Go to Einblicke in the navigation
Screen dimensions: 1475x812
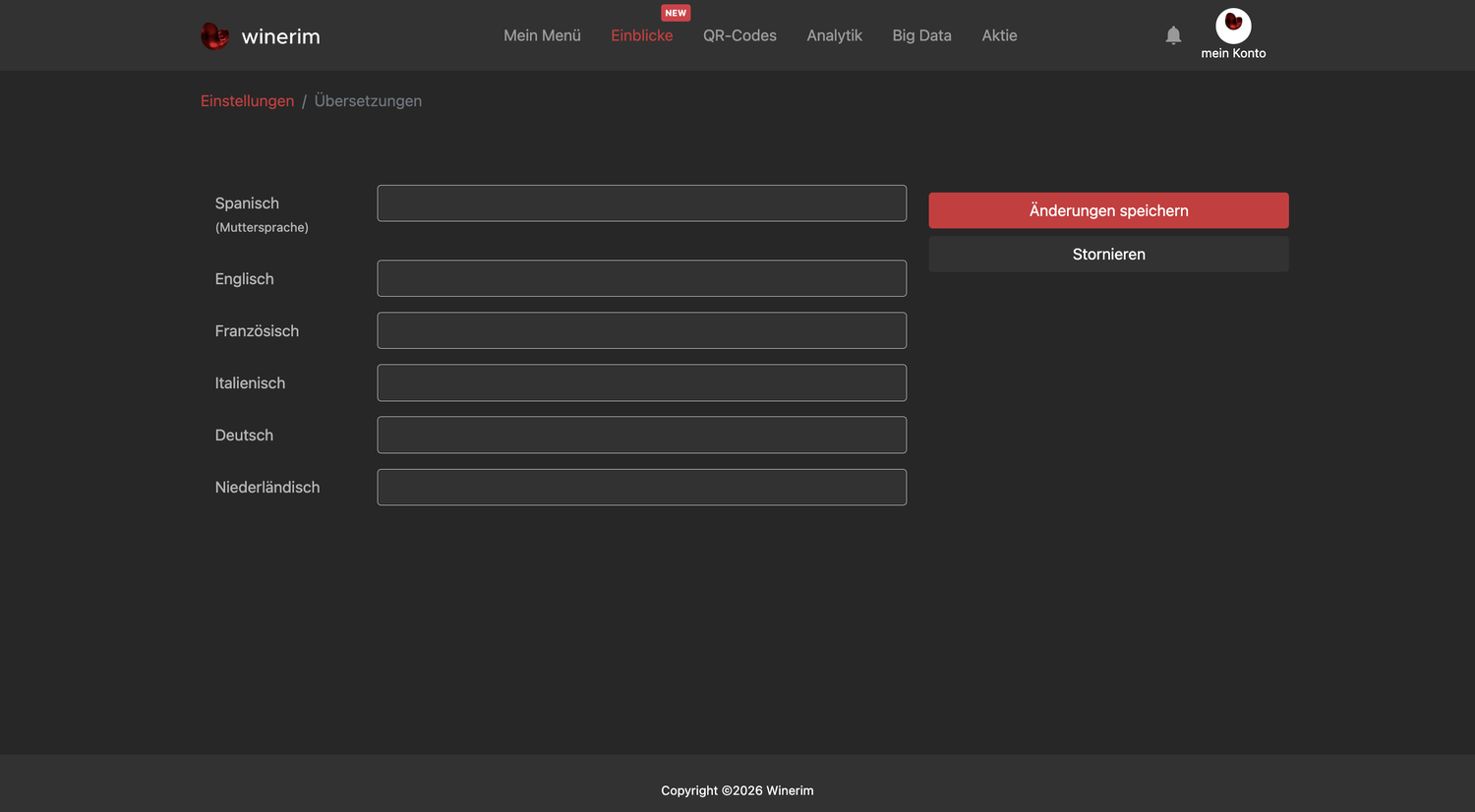[x=642, y=35]
